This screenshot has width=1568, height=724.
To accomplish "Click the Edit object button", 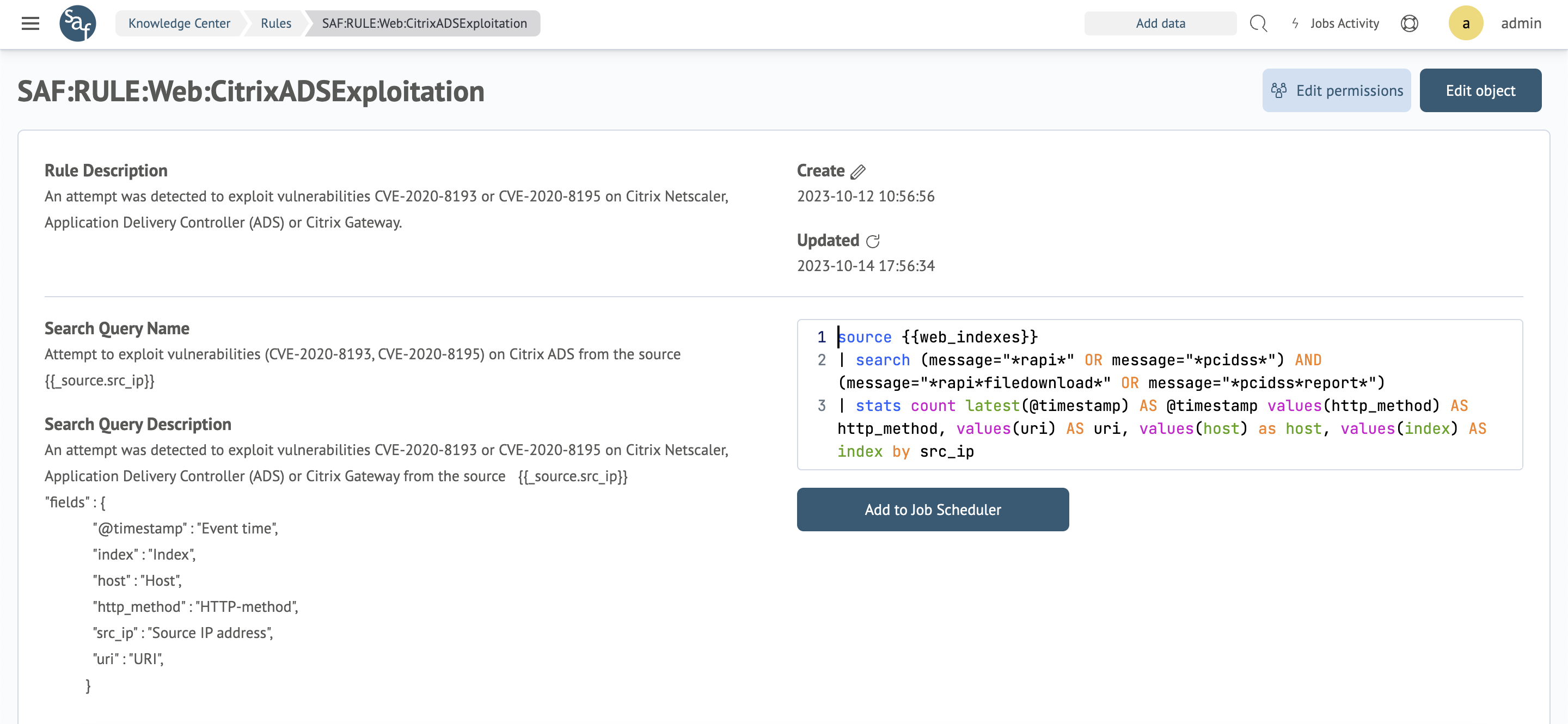I will [1480, 91].
